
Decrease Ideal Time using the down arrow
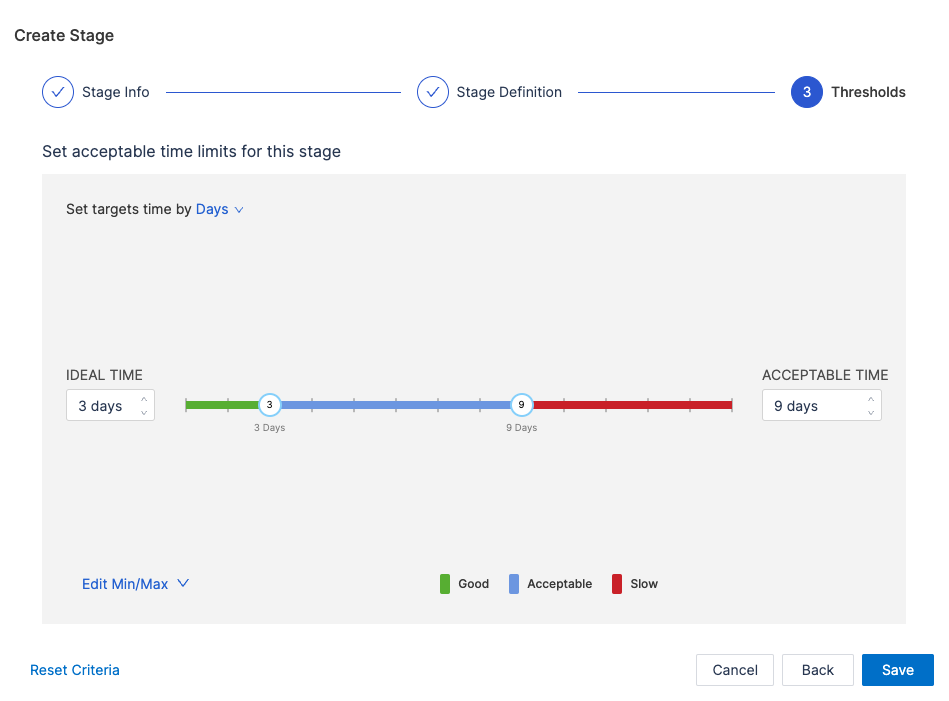144,412
